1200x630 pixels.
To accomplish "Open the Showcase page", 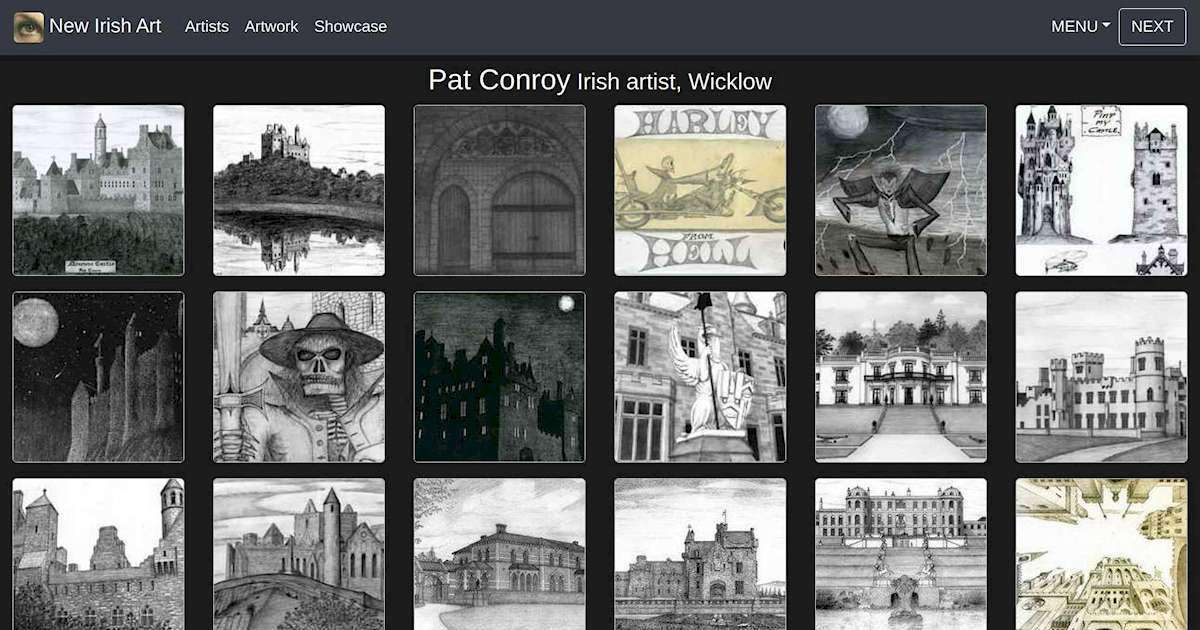I will tap(351, 27).
